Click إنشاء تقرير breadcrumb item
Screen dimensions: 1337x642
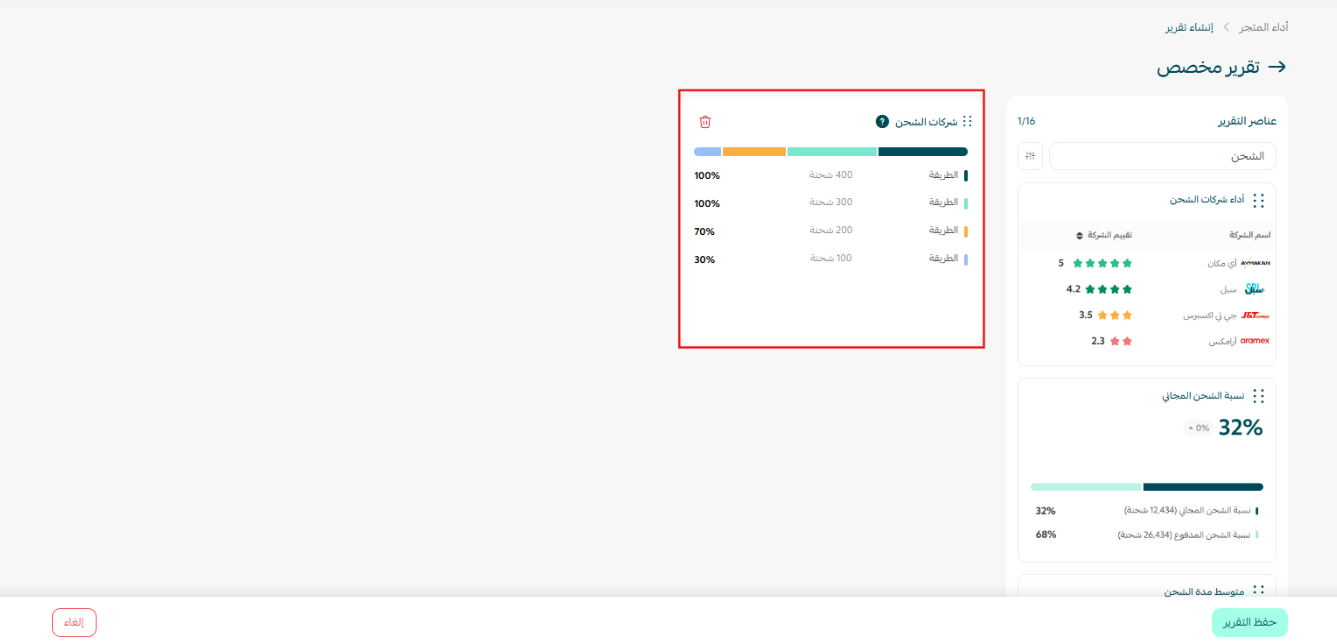click(x=1189, y=27)
